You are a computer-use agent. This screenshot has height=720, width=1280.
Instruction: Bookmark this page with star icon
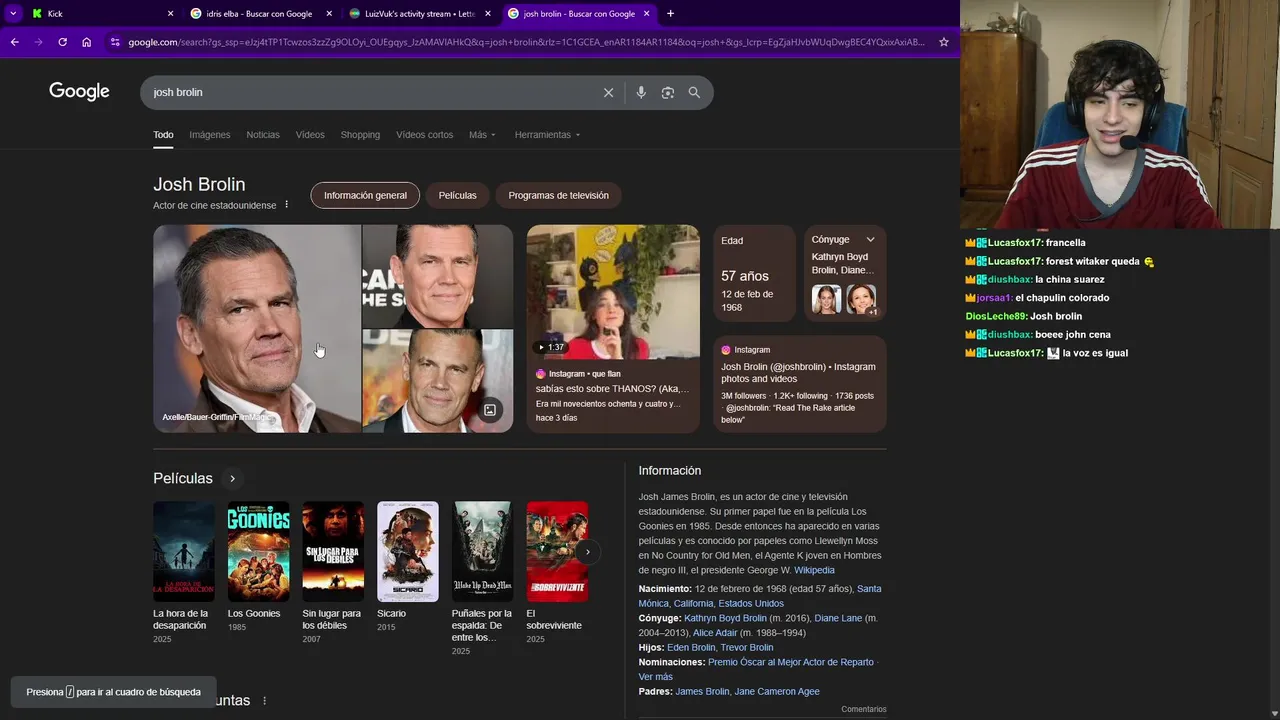[x=943, y=42]
